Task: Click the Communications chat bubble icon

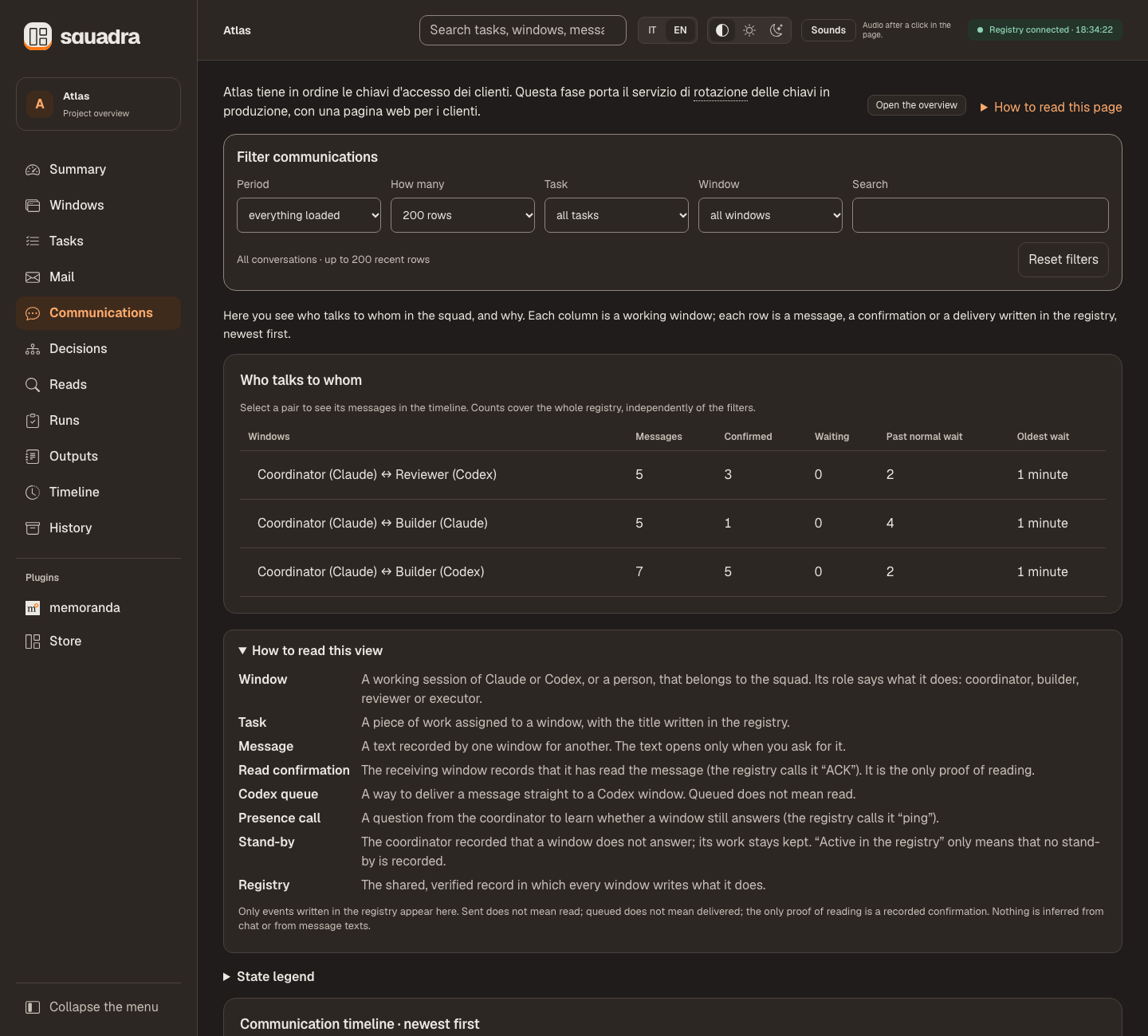Action: click(33, 313)
